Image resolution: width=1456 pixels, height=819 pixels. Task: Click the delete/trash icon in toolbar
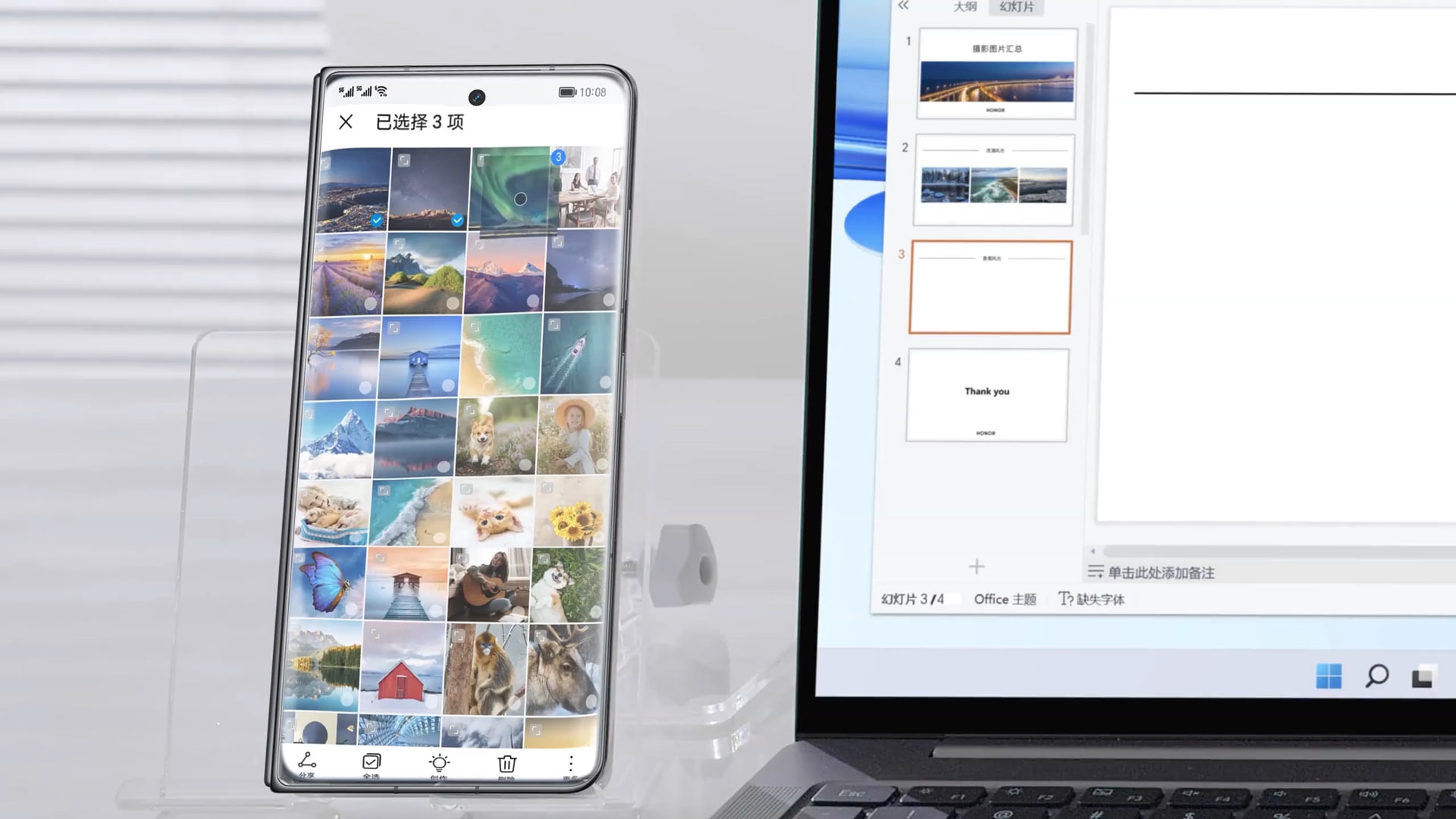[x=506, y=763]
